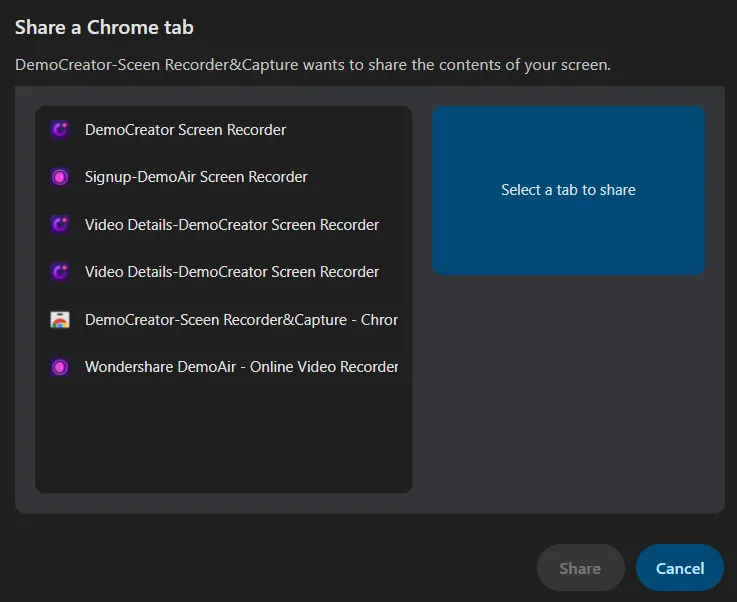Click the screen-sharing request description sentence
The width and height of the screenshot is (737, 602).
coord(313,65)
